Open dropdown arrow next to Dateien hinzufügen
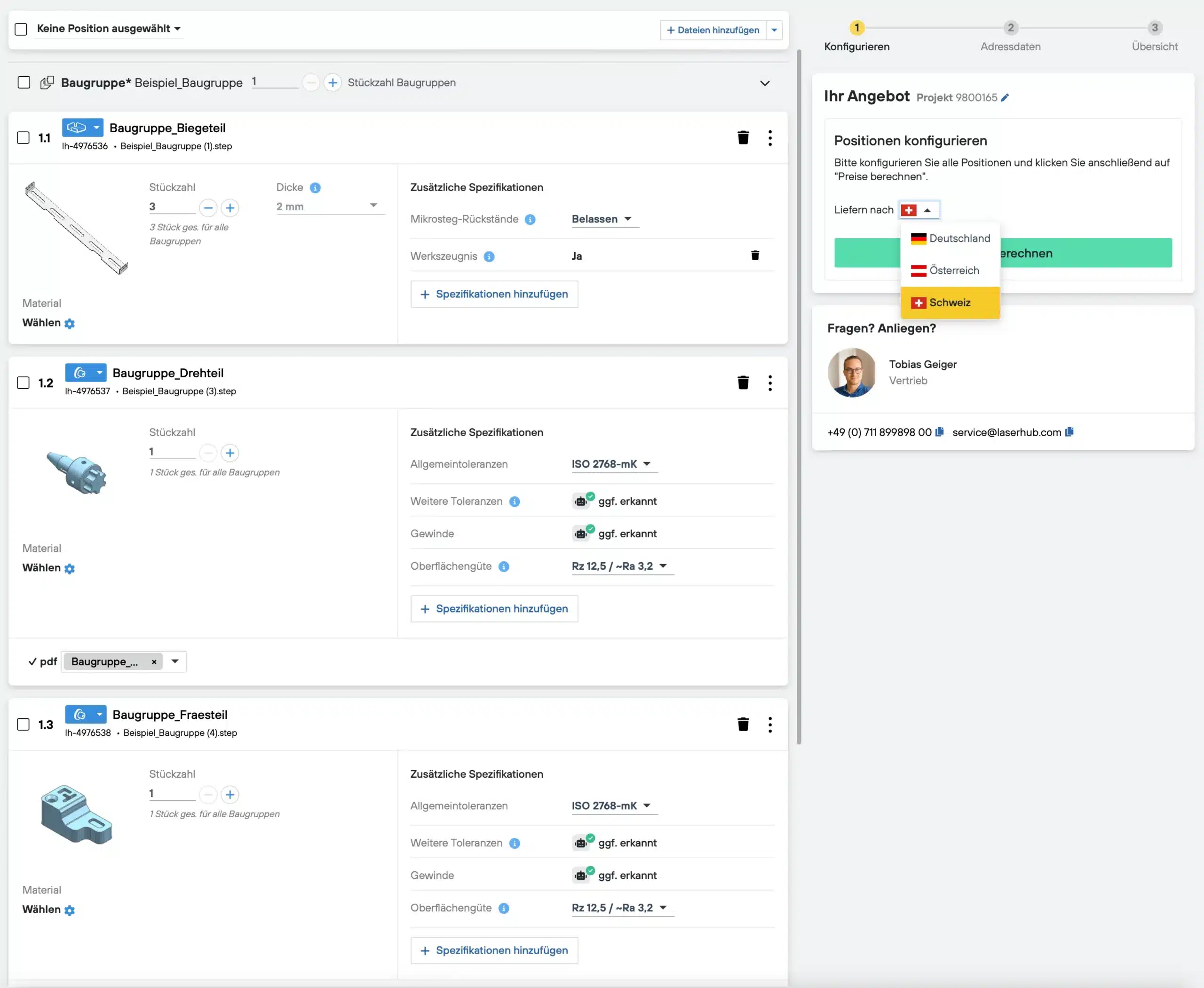Viewport: 1204px width, 988px height. pos(775,30)
